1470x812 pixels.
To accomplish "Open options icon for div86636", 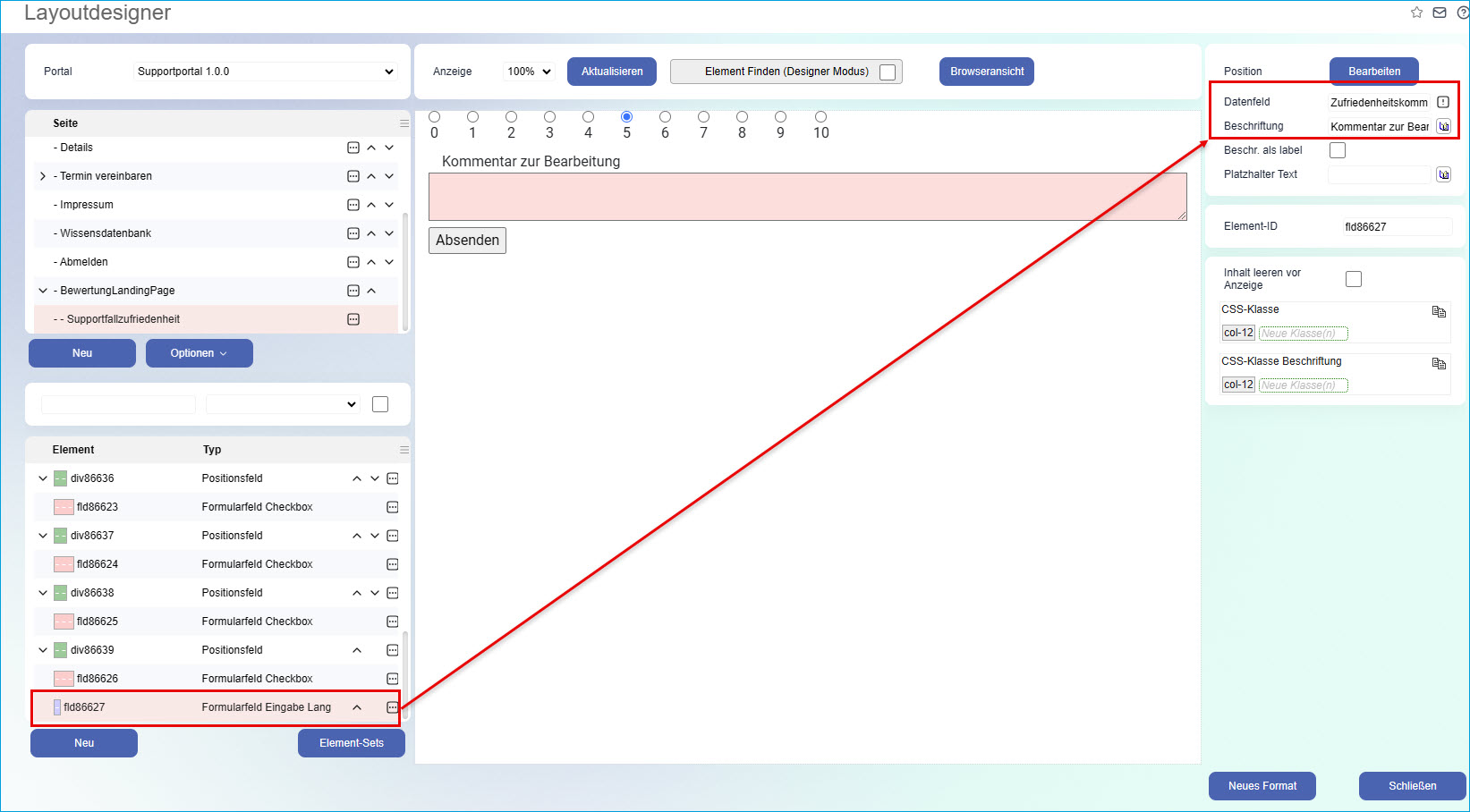I will point(393,478).
